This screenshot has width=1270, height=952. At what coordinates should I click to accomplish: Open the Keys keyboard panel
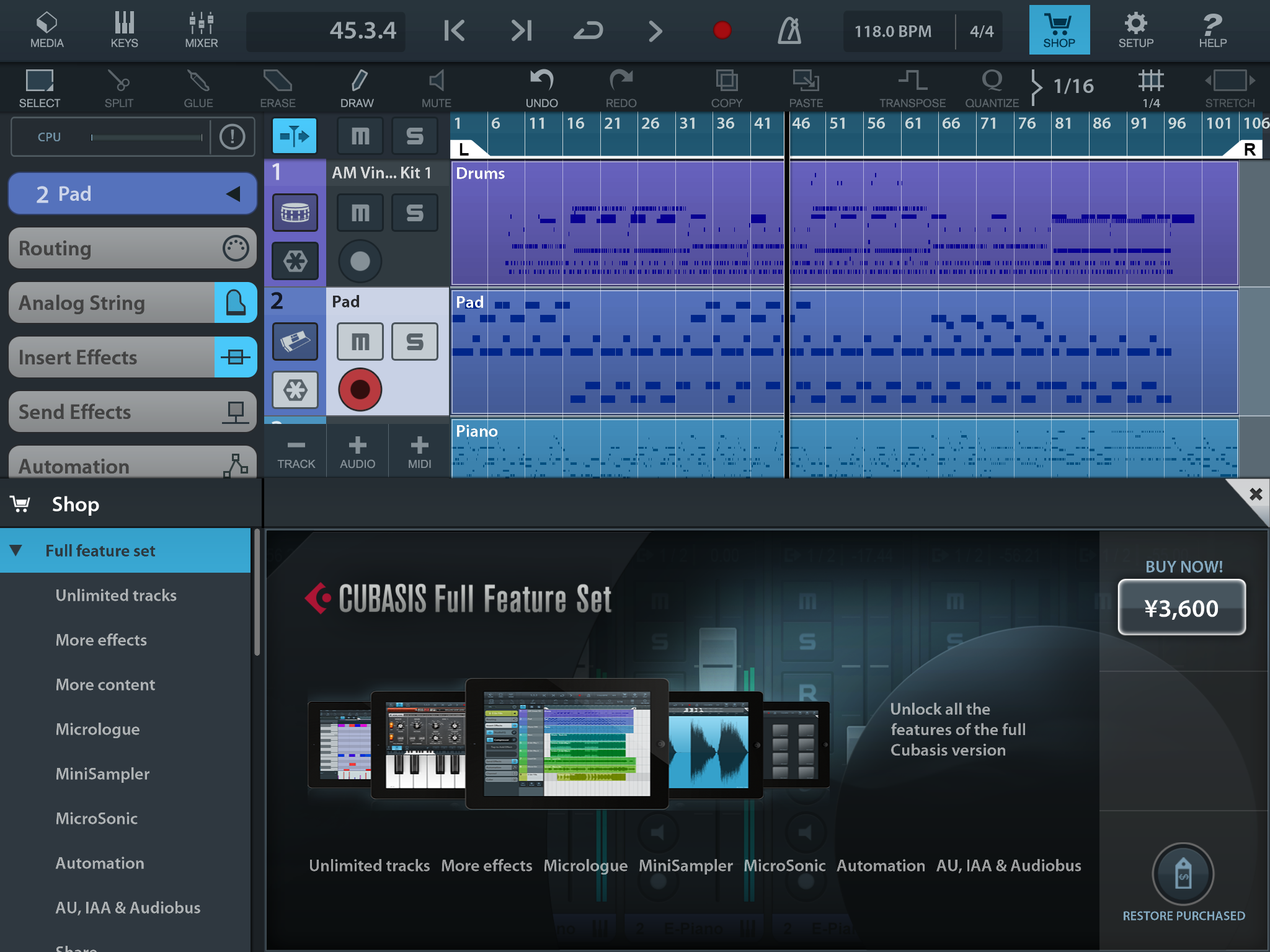pos(124,30)
